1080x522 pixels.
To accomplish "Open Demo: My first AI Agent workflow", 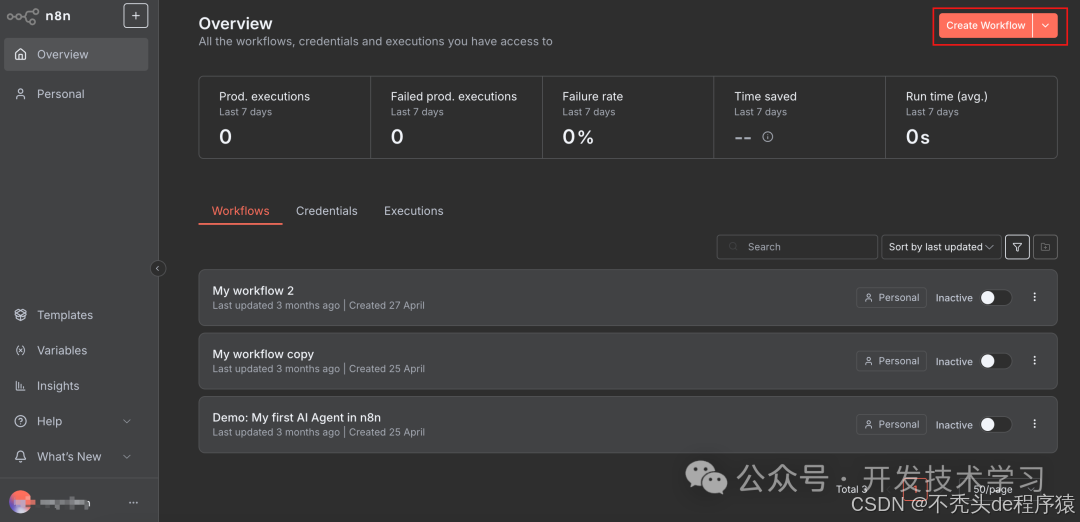I will [x=628, y=424].
